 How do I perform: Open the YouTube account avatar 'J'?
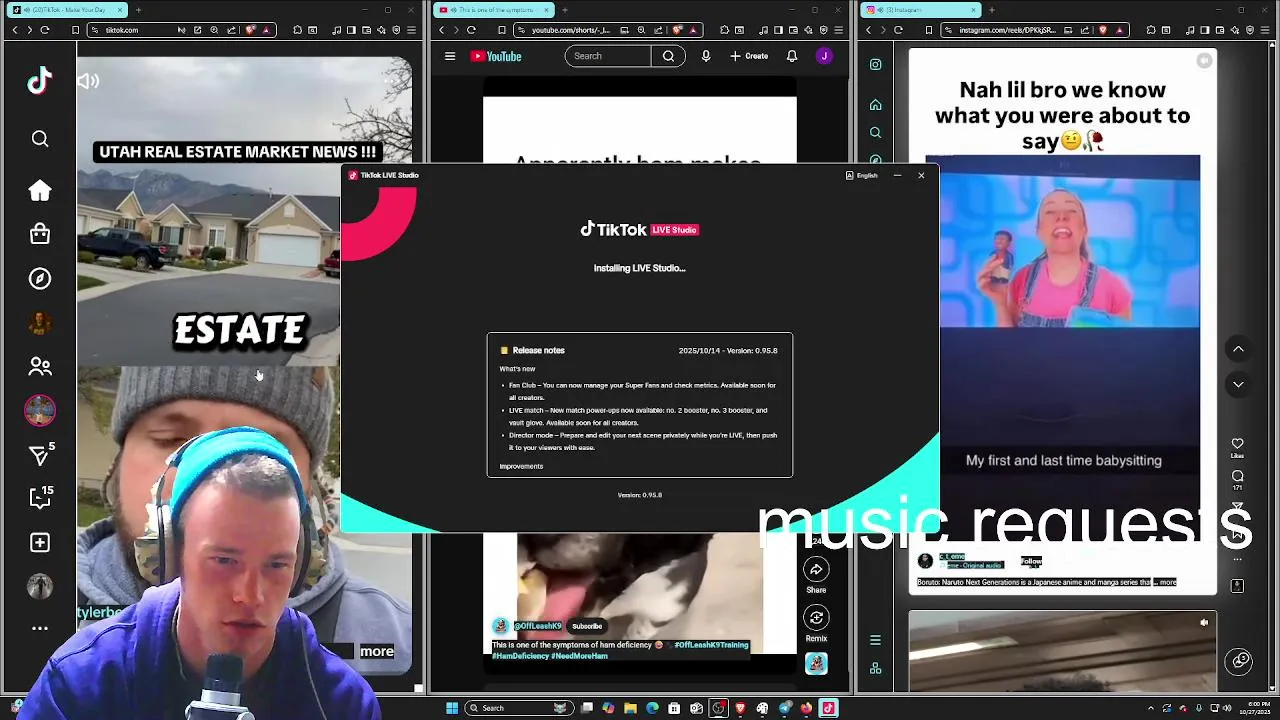pos(824,56)
